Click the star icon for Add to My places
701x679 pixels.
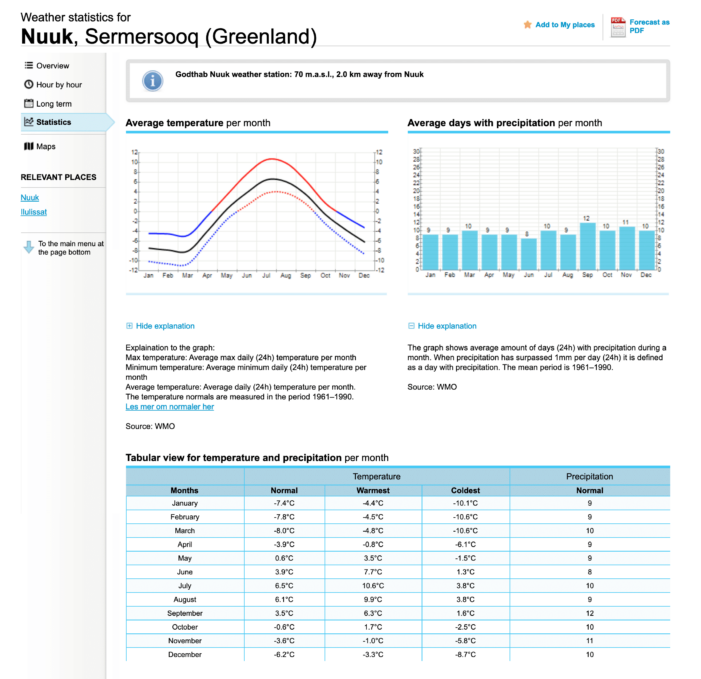point(527,25)
